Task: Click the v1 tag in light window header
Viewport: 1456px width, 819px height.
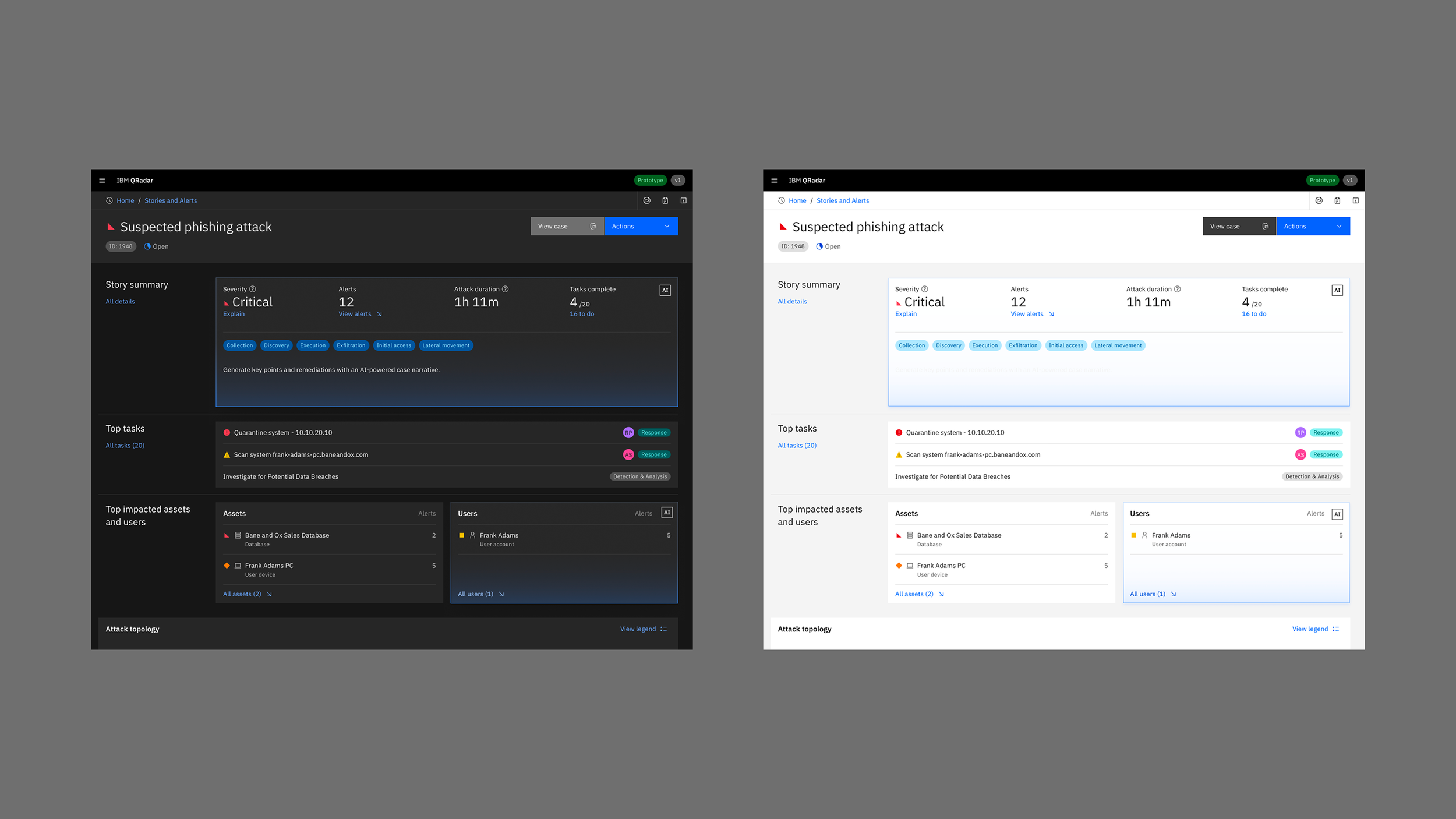Action: pyautogui.click(x=1350, y=181)
